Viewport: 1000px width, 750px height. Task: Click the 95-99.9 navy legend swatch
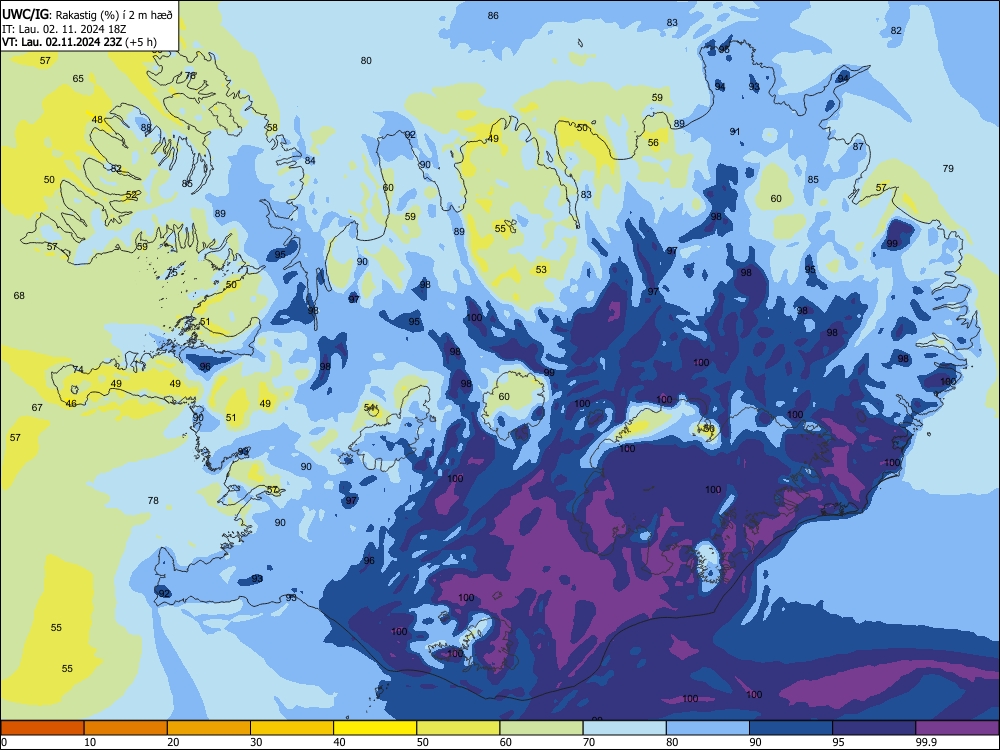coord(874,728)
